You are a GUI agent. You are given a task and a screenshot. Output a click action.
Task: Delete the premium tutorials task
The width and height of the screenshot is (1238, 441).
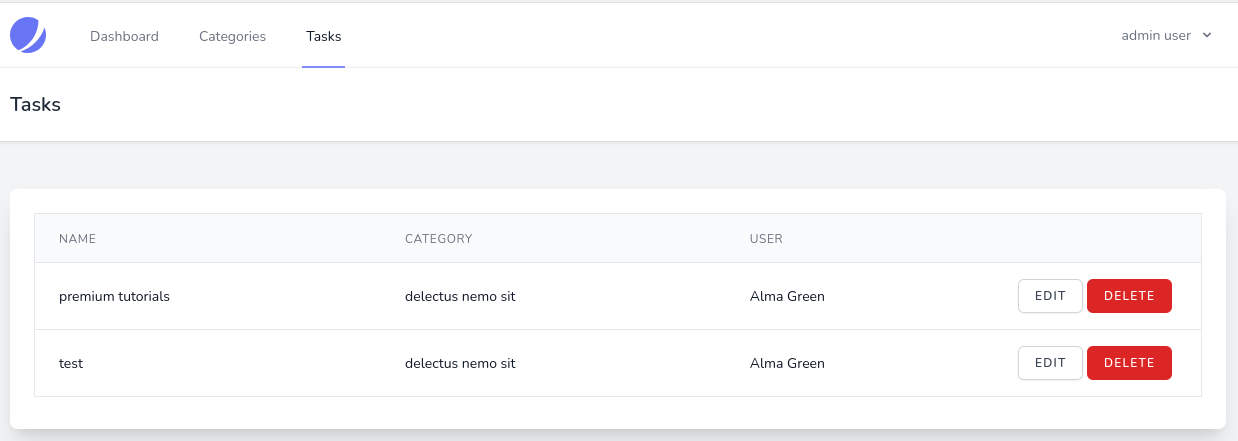click(x=1129, y=296)
